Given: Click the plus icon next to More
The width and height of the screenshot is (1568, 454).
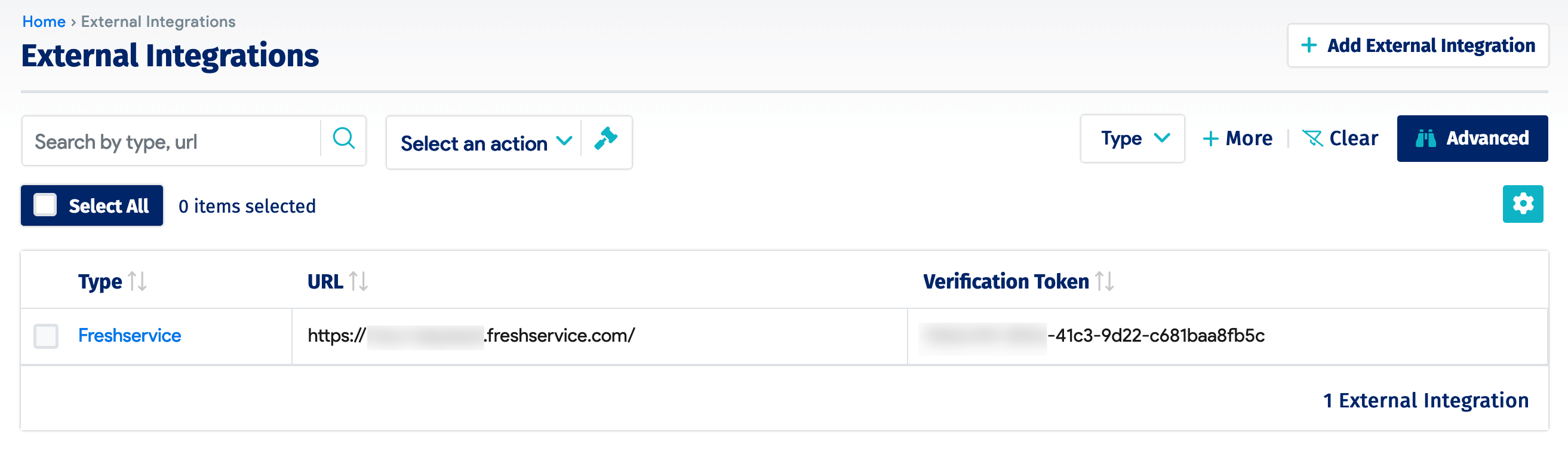Looking at the screenshot, I should (x=1210, y=138).
